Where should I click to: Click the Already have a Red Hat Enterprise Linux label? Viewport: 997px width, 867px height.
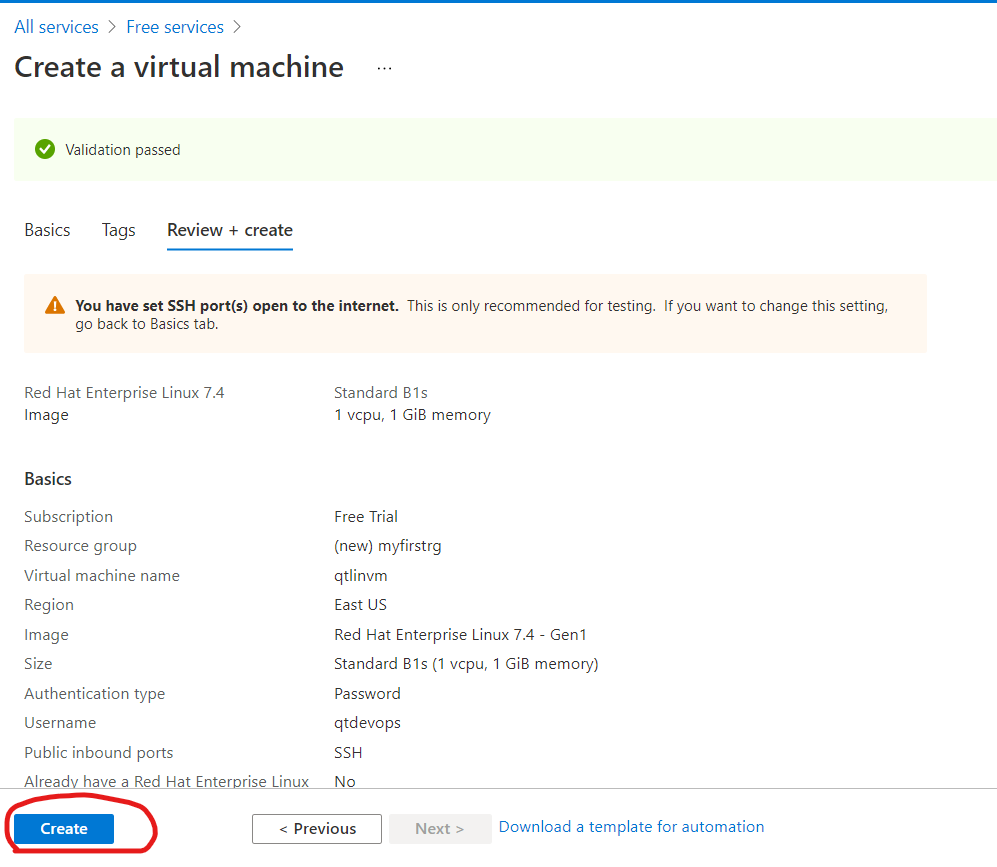tap(166, 781)
